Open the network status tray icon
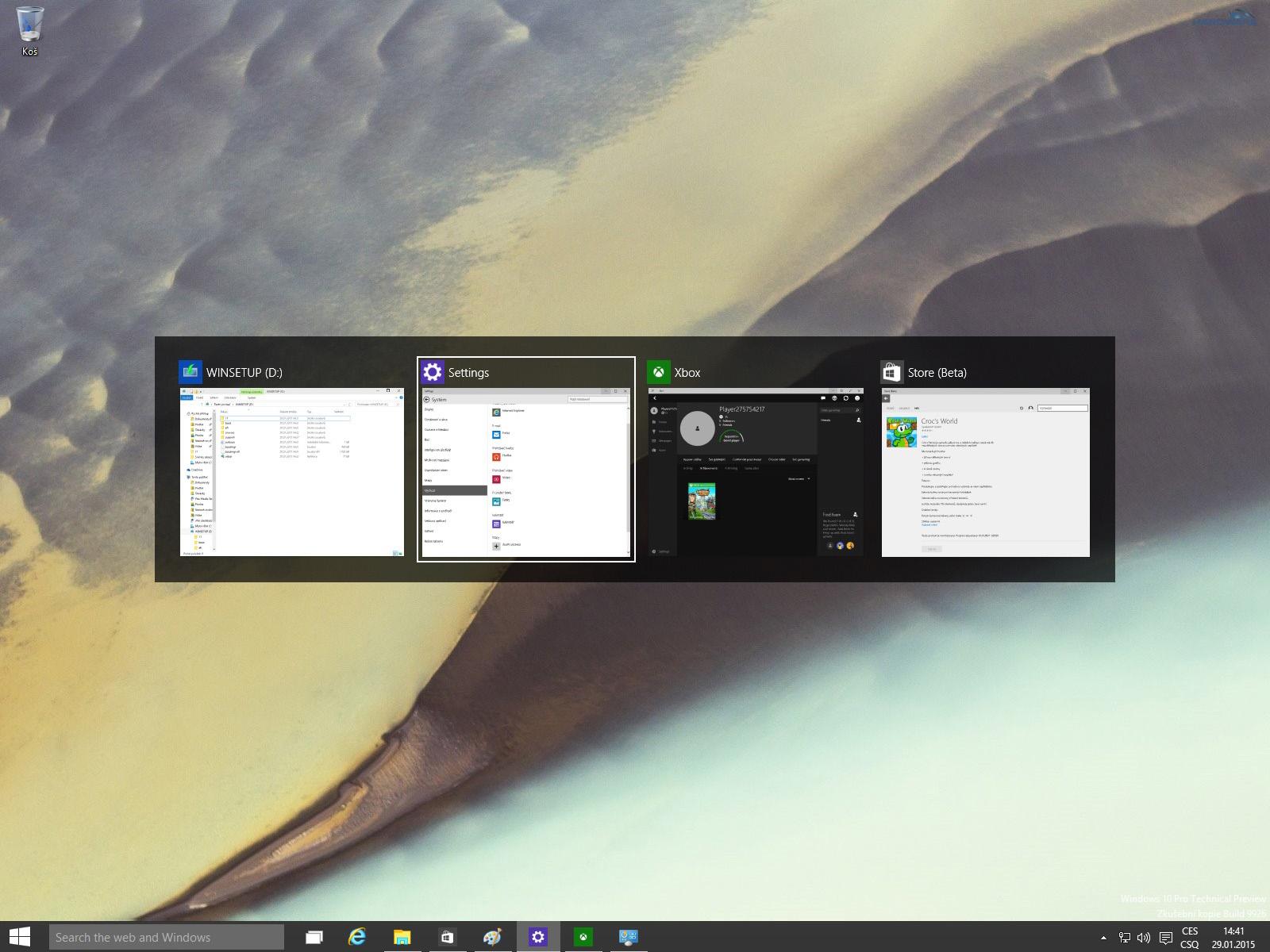Screen dimensions: 1270x952 [1124, 938]
